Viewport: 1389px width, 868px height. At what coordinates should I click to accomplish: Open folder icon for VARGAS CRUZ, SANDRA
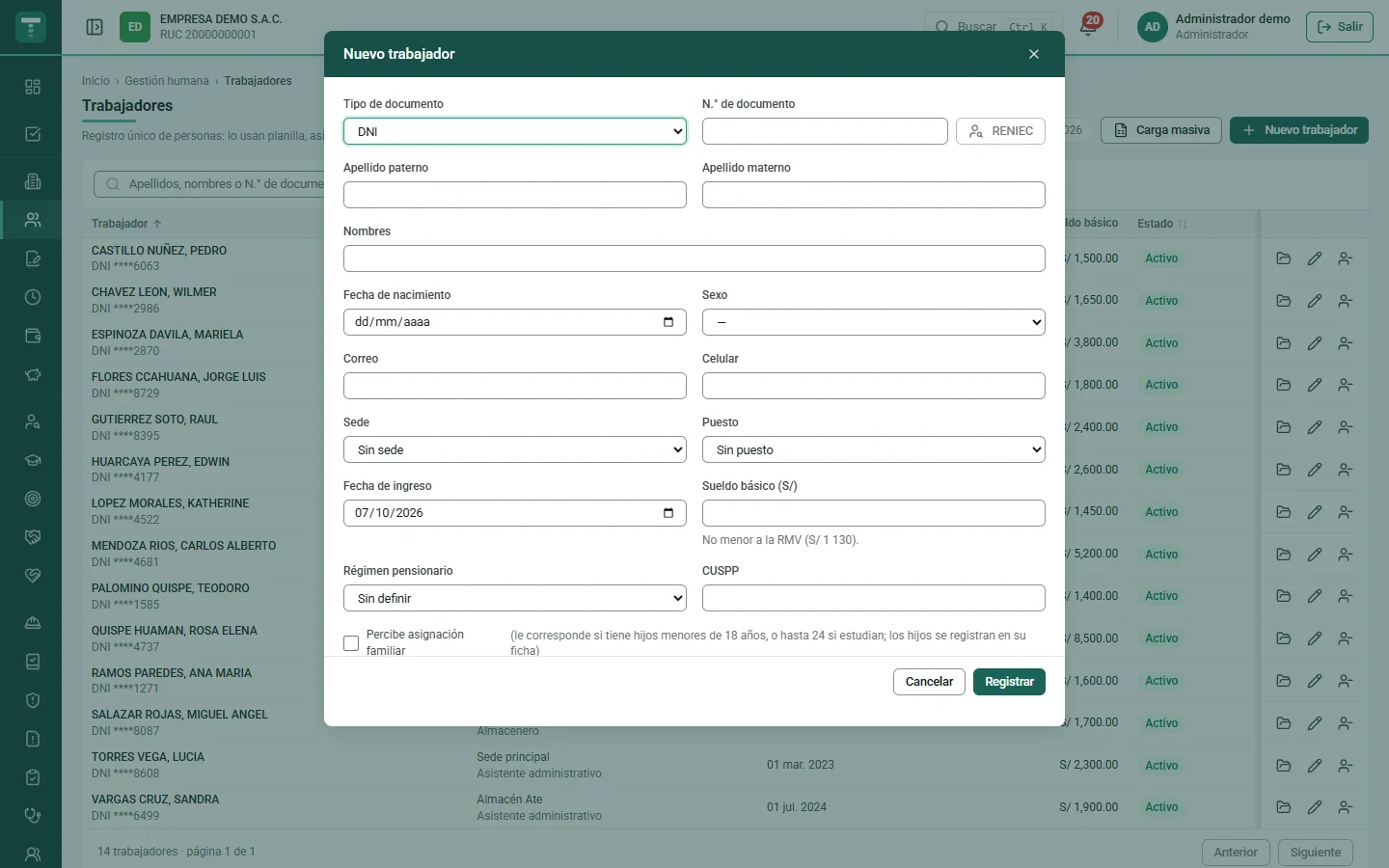[1283, 807]
